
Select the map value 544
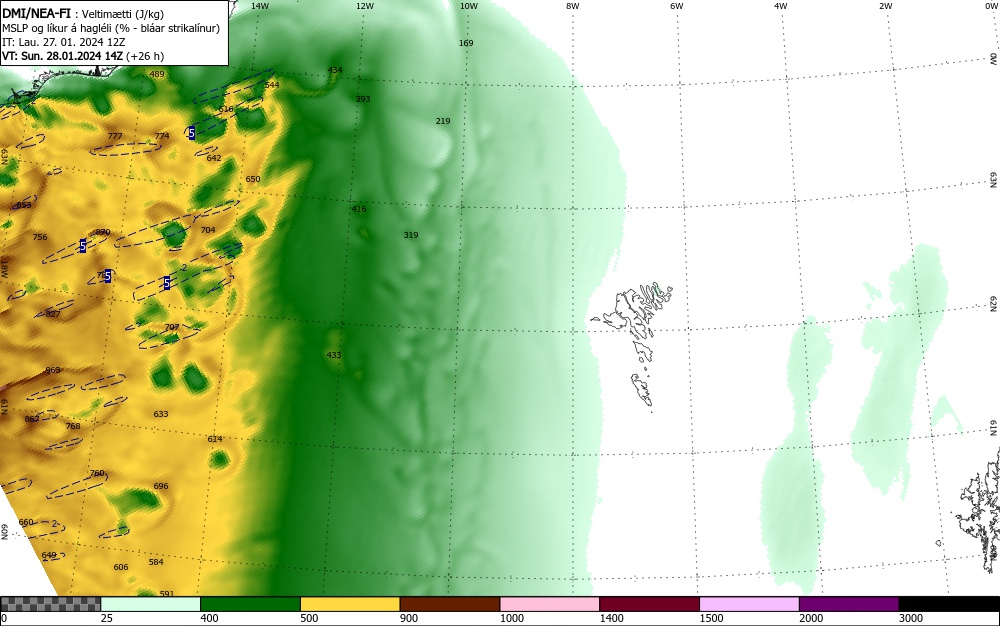(272, 85)
